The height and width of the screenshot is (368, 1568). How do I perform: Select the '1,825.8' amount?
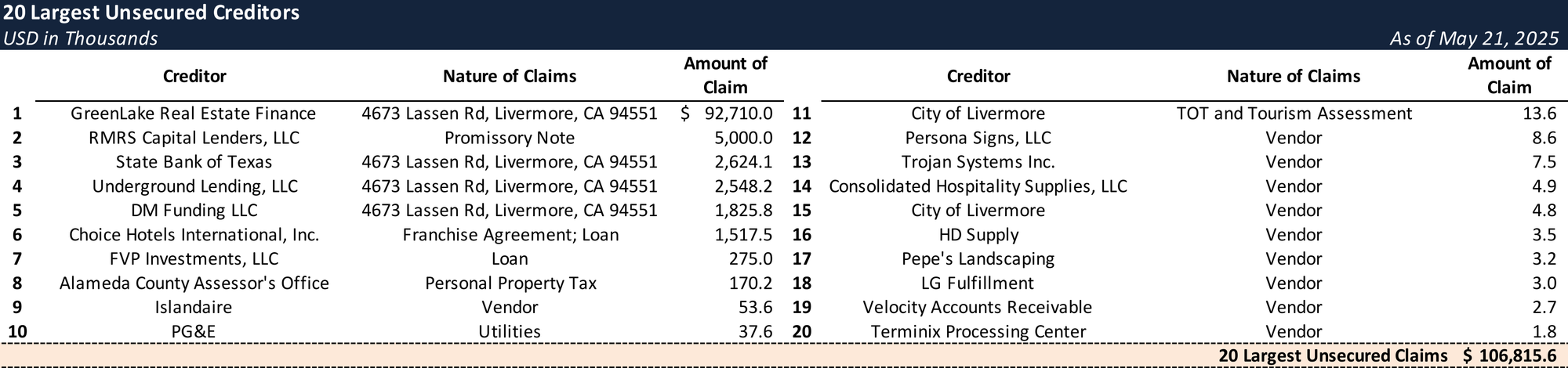(x=744, y=211)
